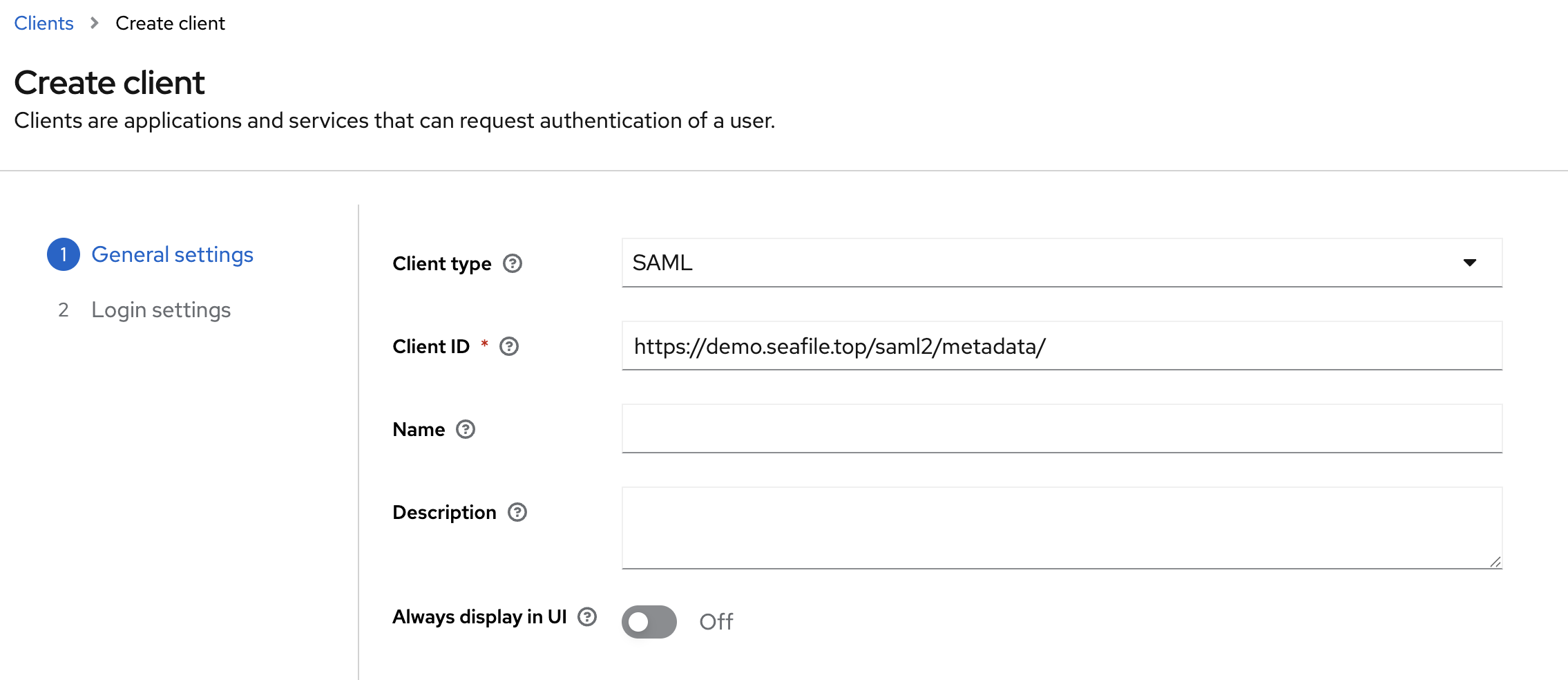Go to the Login settings step

[161, 310]
